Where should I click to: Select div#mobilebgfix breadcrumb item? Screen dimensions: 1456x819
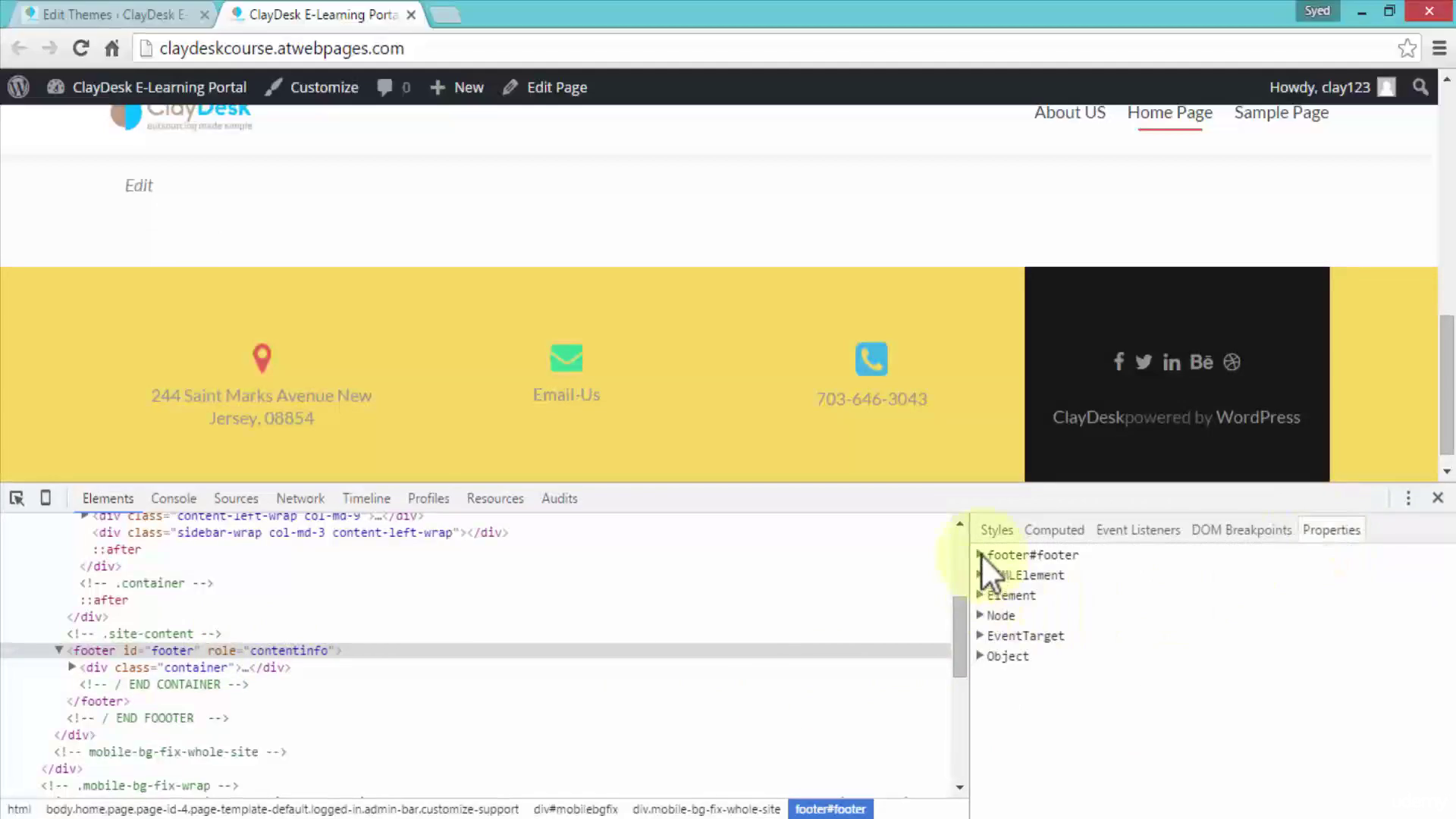(x=576, y=809)
